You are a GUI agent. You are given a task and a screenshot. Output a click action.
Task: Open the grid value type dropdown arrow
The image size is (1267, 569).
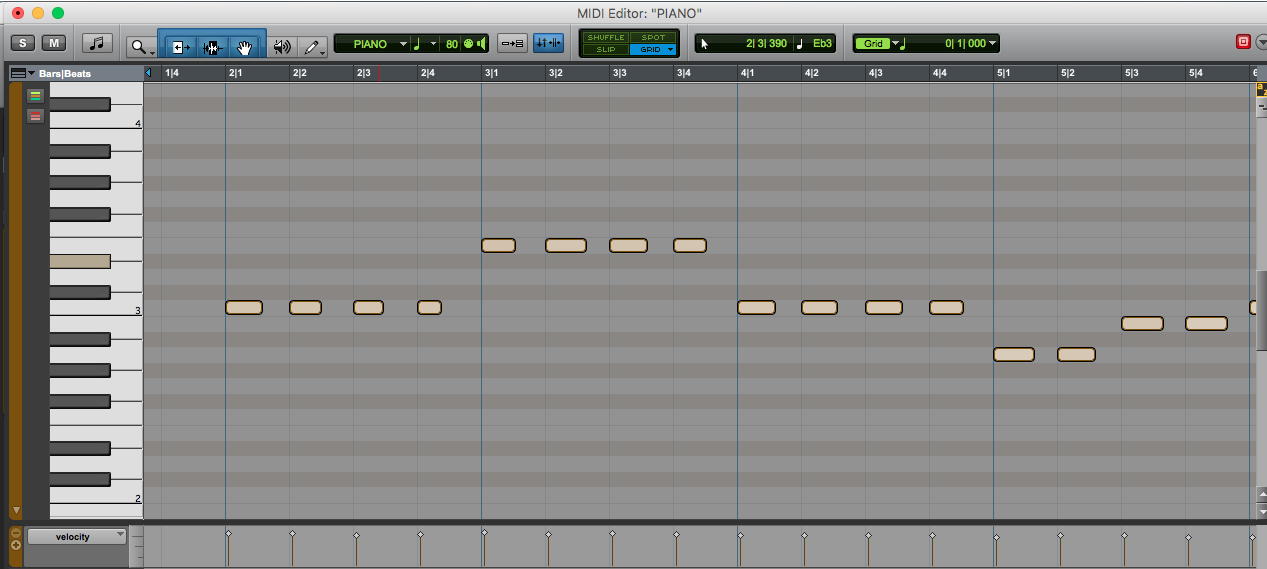(x=896, y=44)
